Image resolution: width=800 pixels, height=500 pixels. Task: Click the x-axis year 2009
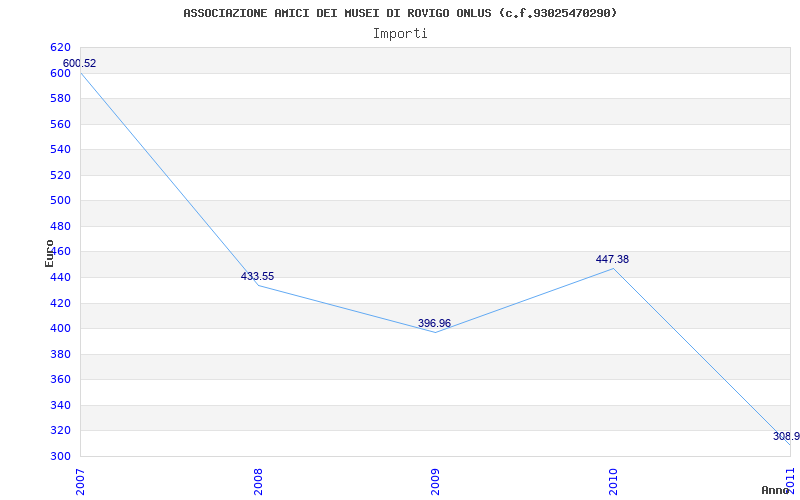(x=435, y=482)
